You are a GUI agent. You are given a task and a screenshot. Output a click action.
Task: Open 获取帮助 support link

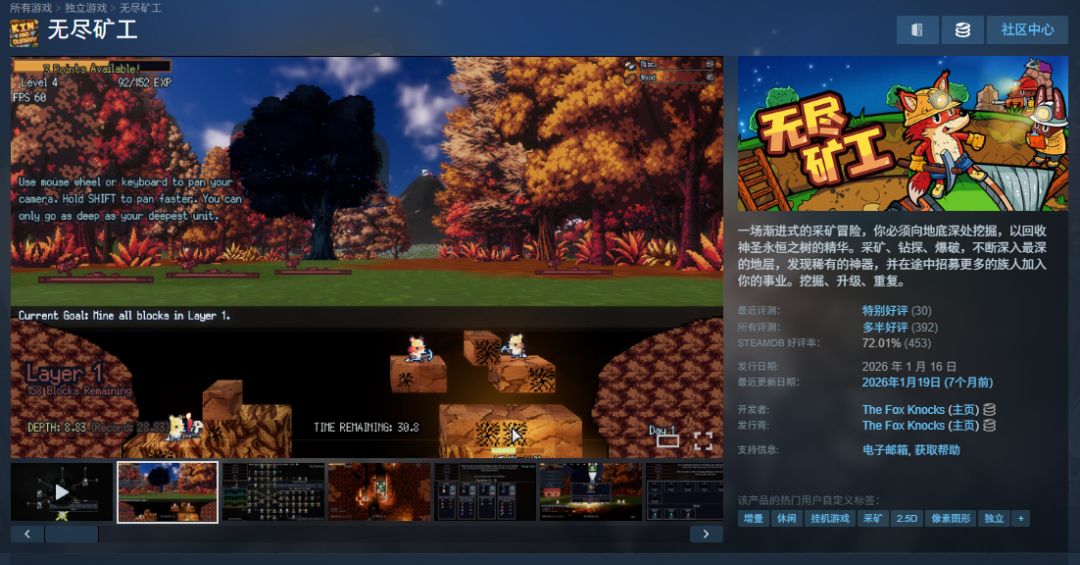(x=937, y=450)
